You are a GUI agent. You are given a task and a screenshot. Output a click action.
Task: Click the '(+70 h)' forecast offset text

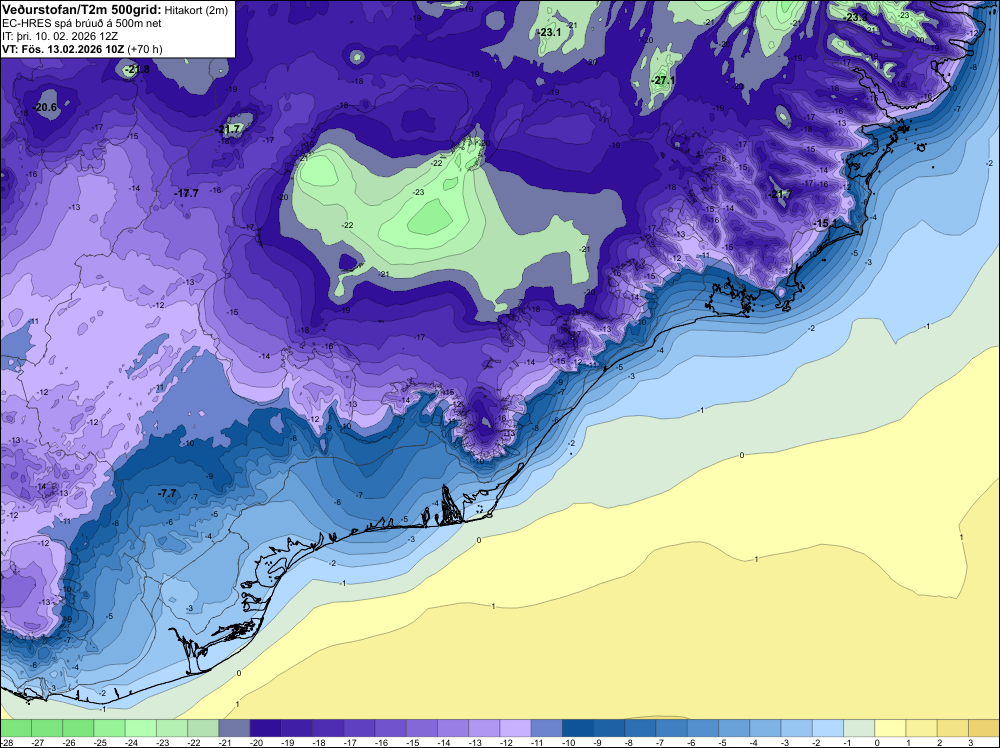145,49
